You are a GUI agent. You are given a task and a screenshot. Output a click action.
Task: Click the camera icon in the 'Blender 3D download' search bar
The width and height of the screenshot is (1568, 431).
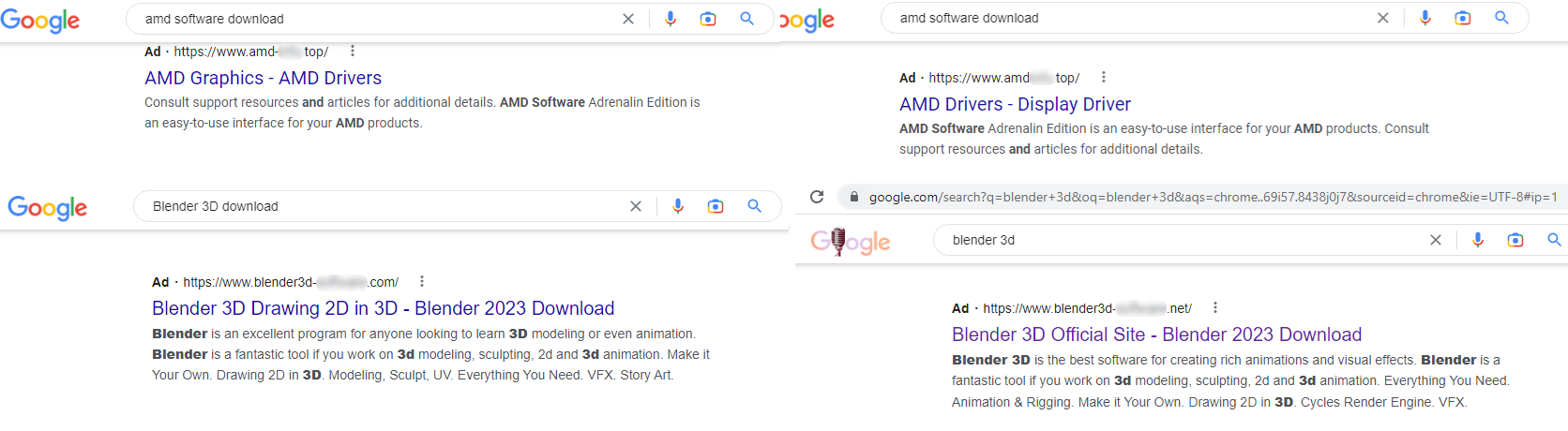coord(716,206)
